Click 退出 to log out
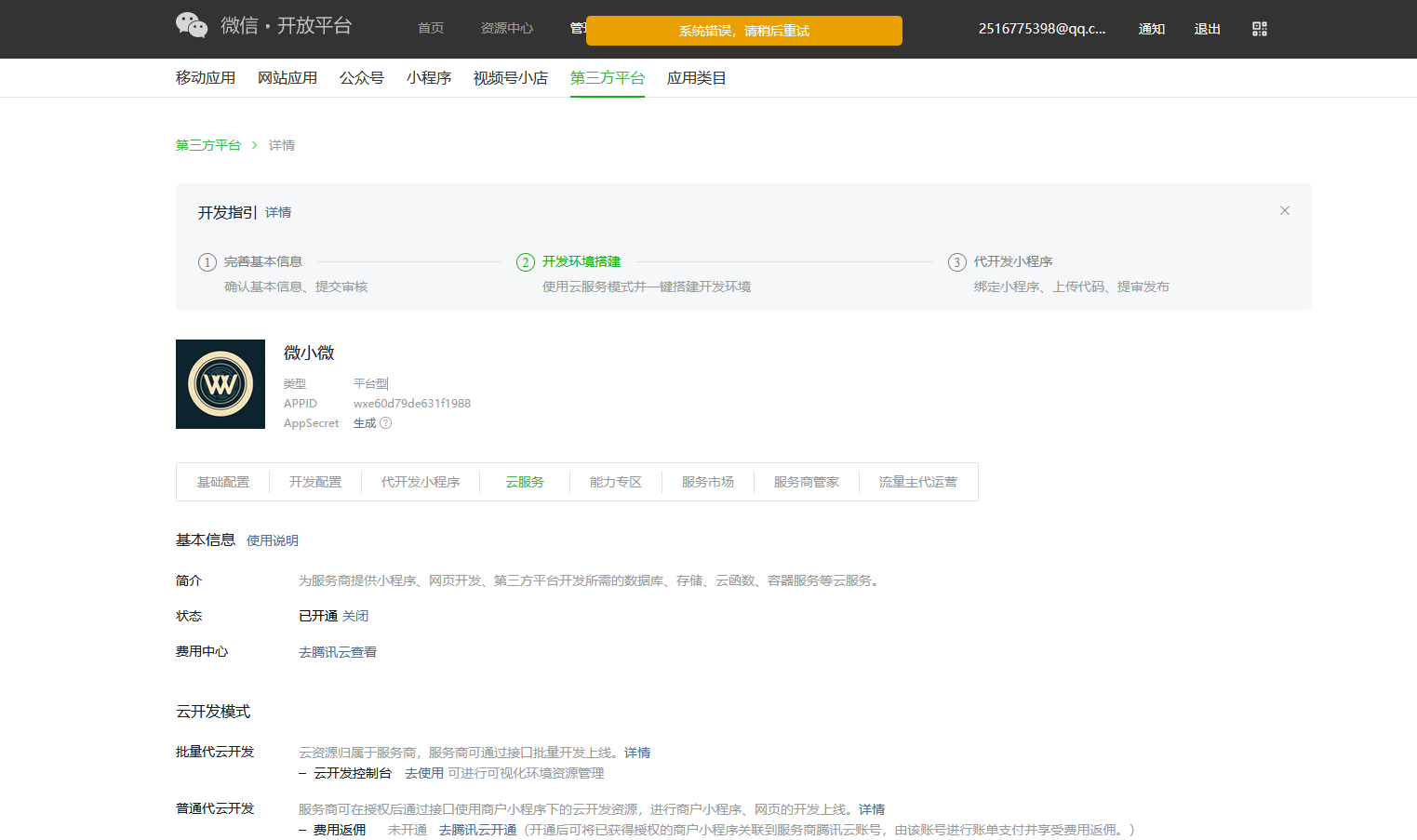 click(x=1208, y=29)
